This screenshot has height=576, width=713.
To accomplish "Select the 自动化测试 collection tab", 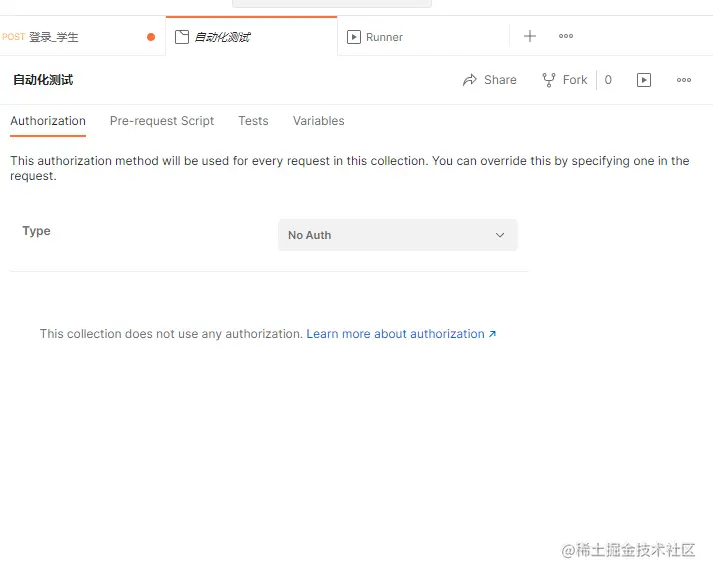I will click(x=251, y=37).
